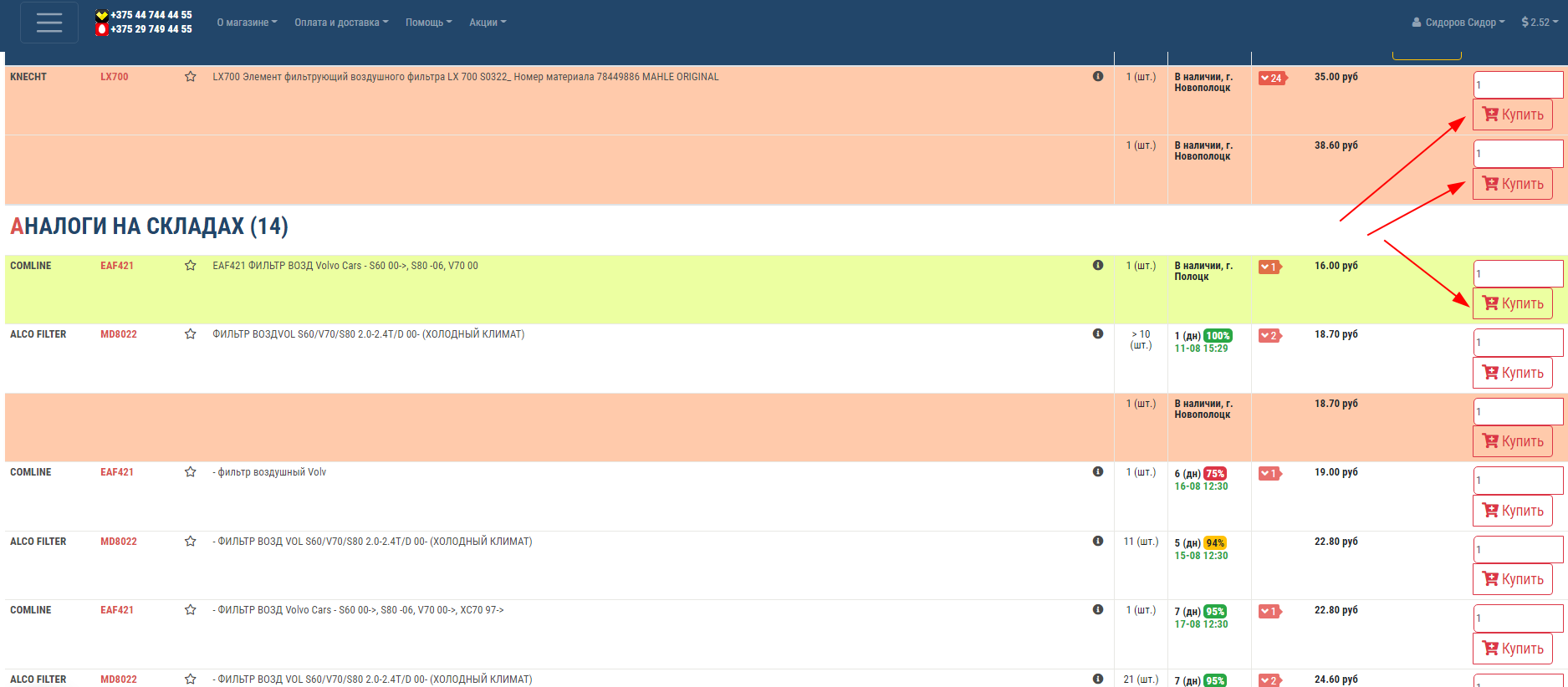
Task: Open the hamburger navigation menu
Action: [49, 23]
